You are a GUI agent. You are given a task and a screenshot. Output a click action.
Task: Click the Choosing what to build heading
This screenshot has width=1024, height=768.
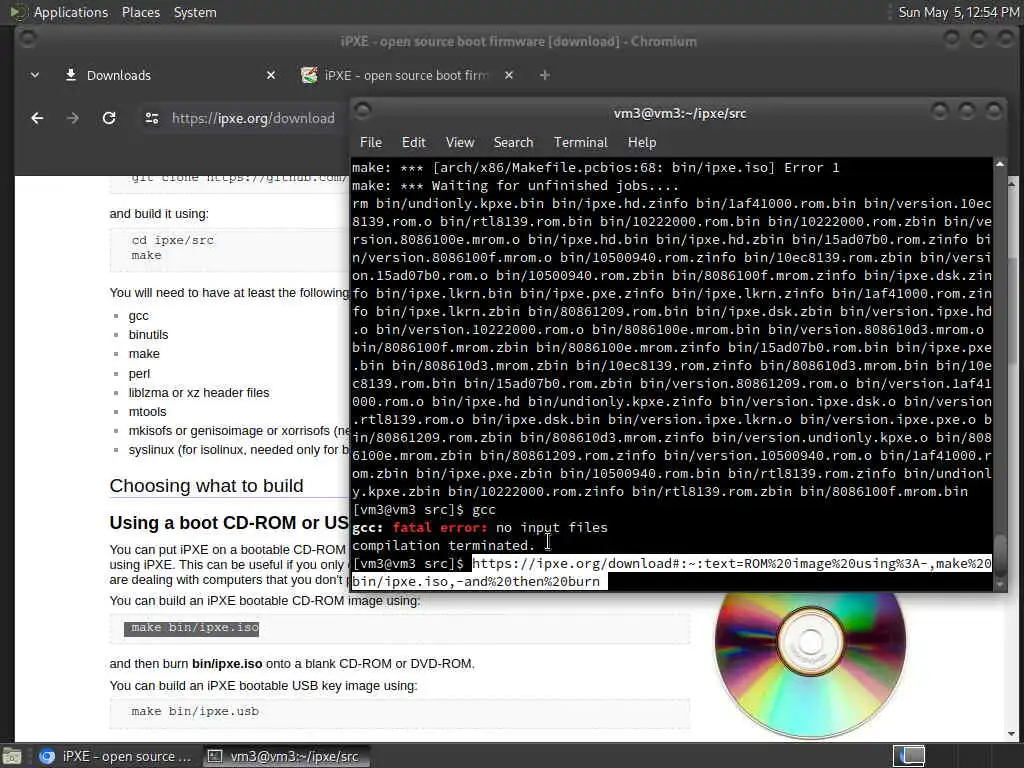[206, 486]
